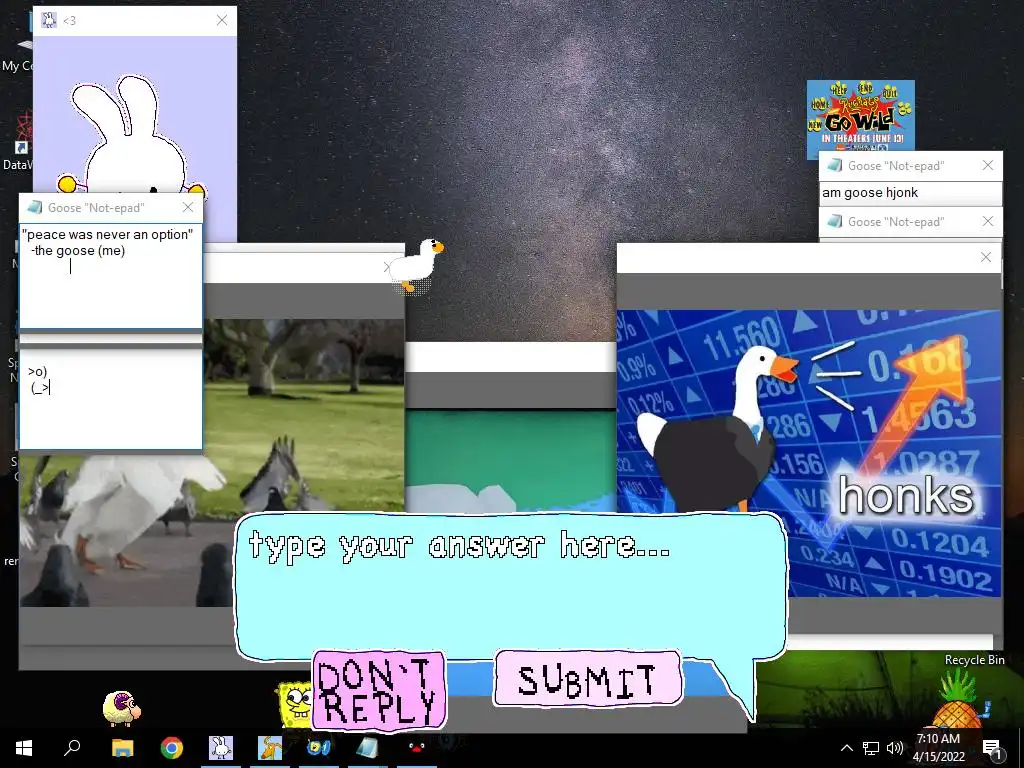Open the clock showing 7:10 AM
Image resolution: width=1024 pixels, height=768 pixels.
[x=938, y=739]
